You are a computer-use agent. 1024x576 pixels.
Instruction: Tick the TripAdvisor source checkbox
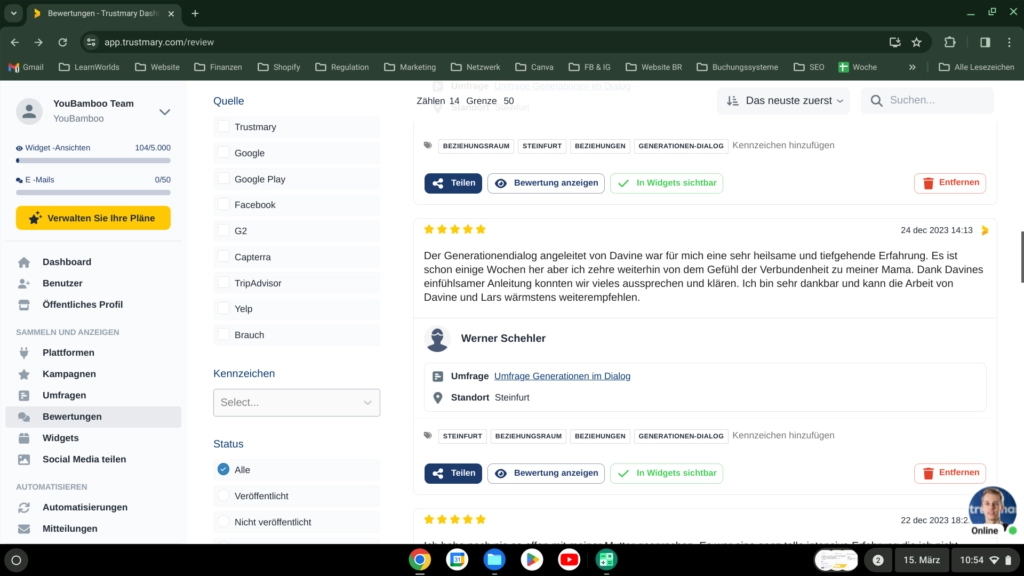223,283
